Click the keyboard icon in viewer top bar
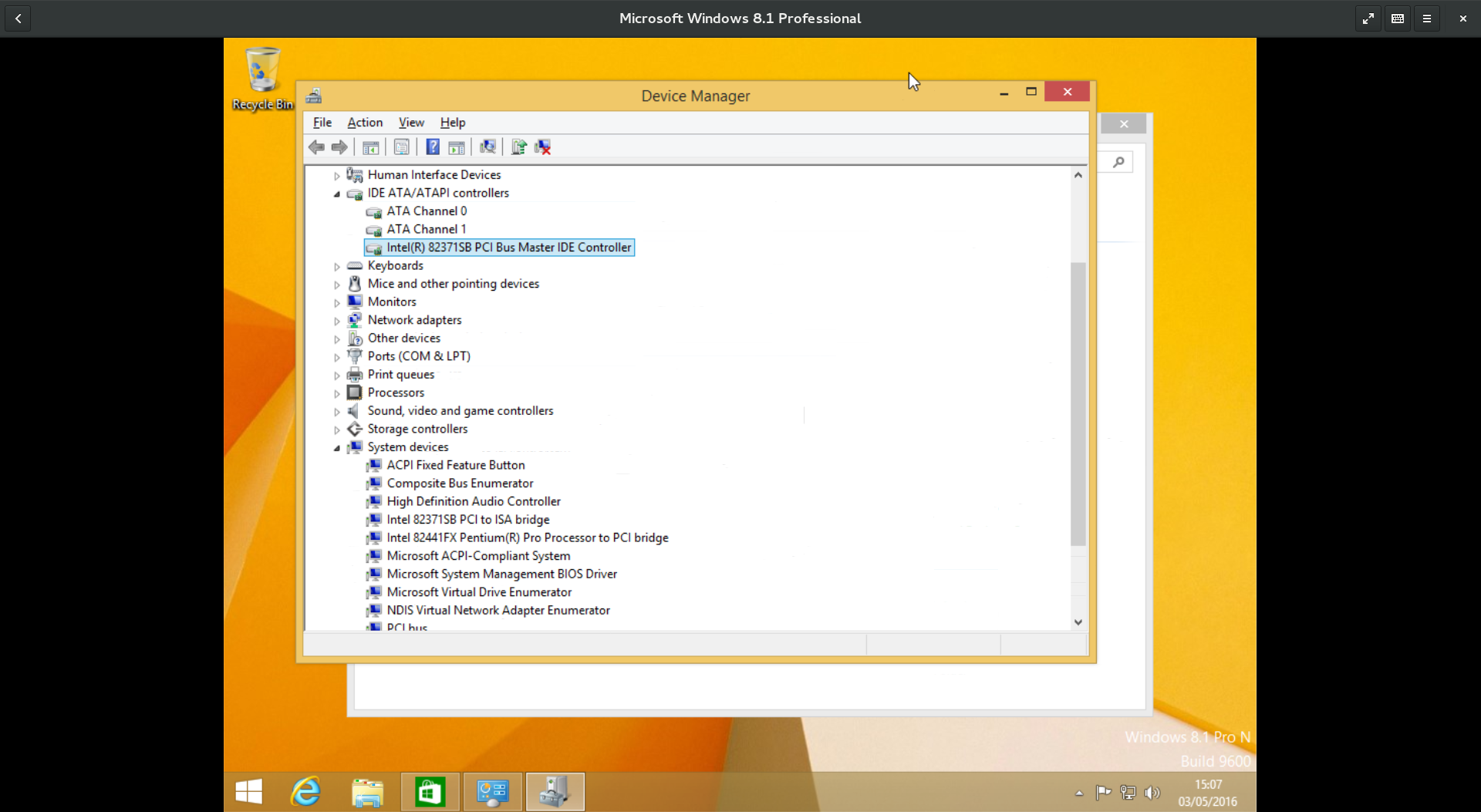1481x812 pixels. [1398, 19]
